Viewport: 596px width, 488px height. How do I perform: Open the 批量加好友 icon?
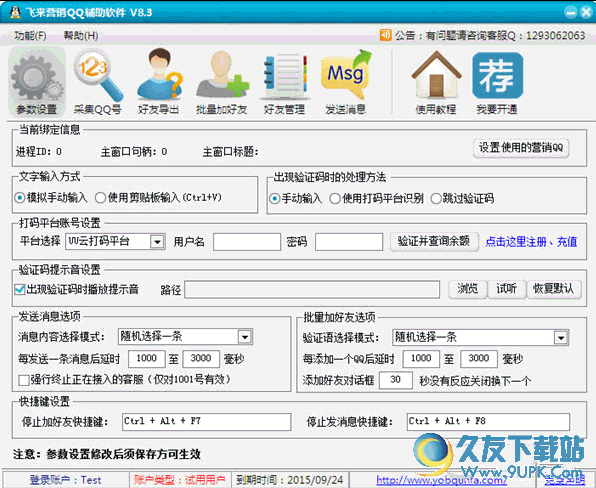pyautogui.click(x=222, y=82)
